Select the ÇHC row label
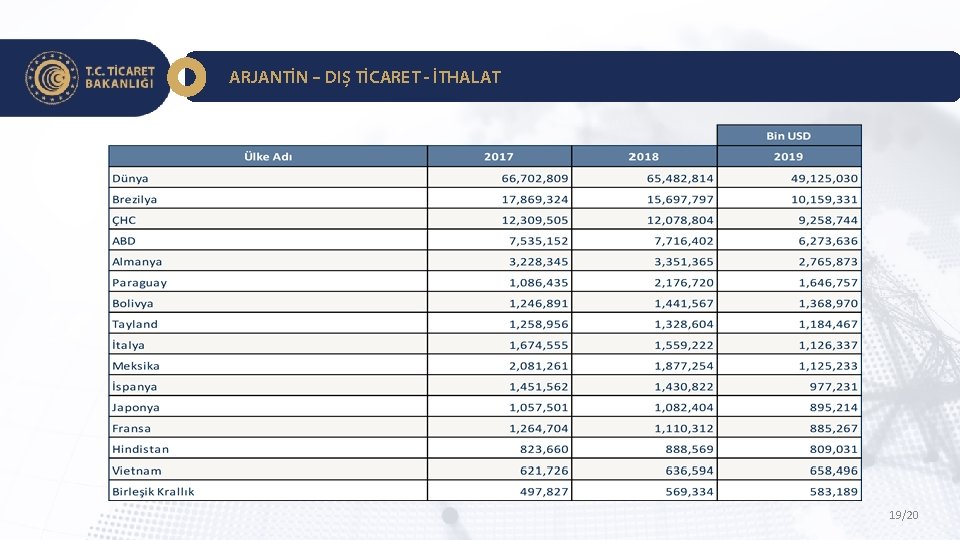The height and width of the screenshot is (540, 960). [x=125, y=220]
